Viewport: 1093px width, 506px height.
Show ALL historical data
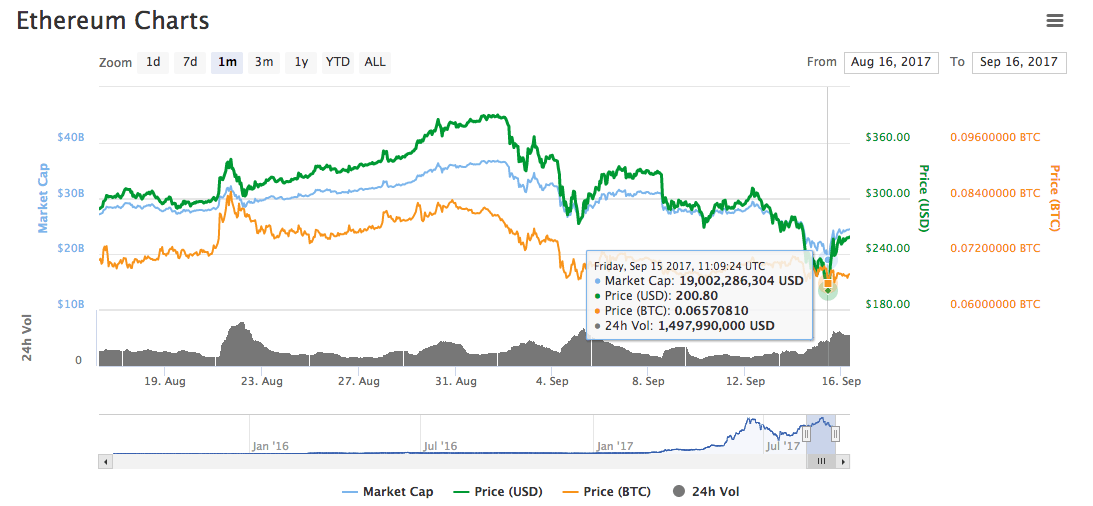(375, 62)
